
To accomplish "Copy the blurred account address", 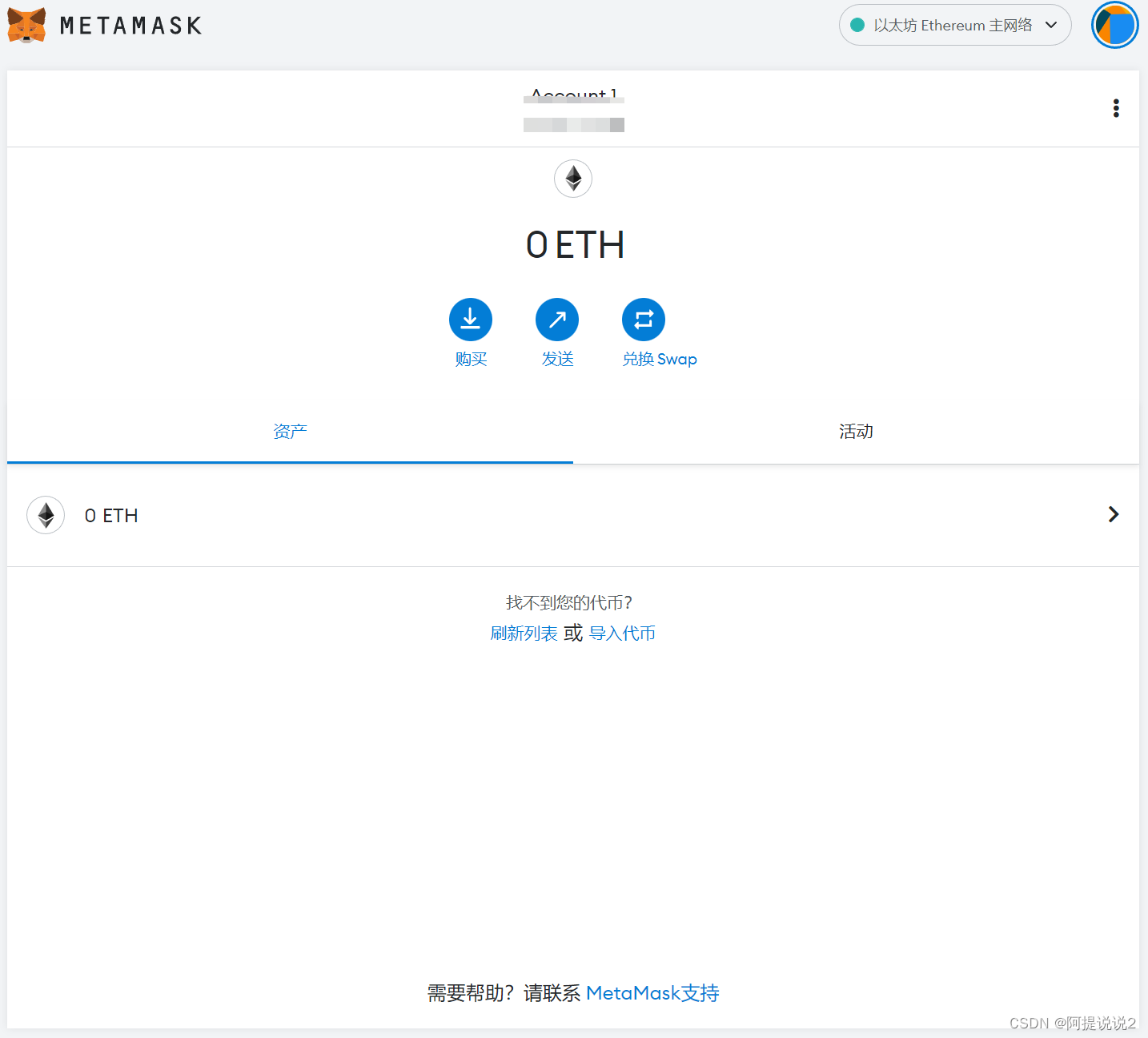I will coord(573,125).
